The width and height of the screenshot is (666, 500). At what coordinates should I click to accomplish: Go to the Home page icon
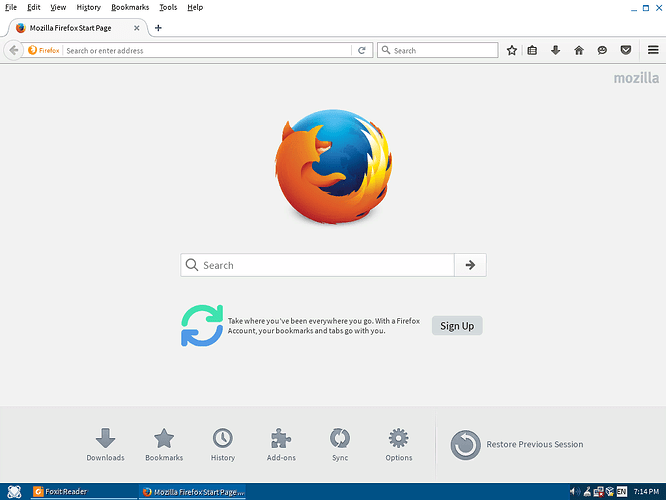coord(579,51)
